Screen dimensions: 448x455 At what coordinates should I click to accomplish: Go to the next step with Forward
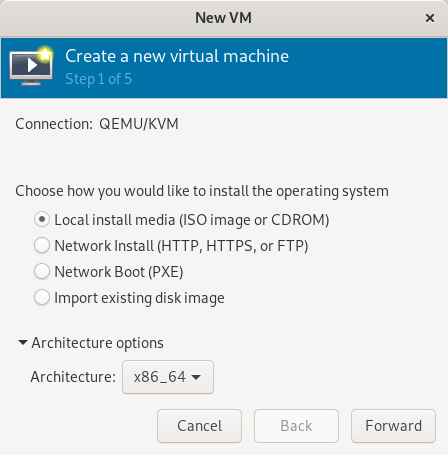[x=393, y=426]
